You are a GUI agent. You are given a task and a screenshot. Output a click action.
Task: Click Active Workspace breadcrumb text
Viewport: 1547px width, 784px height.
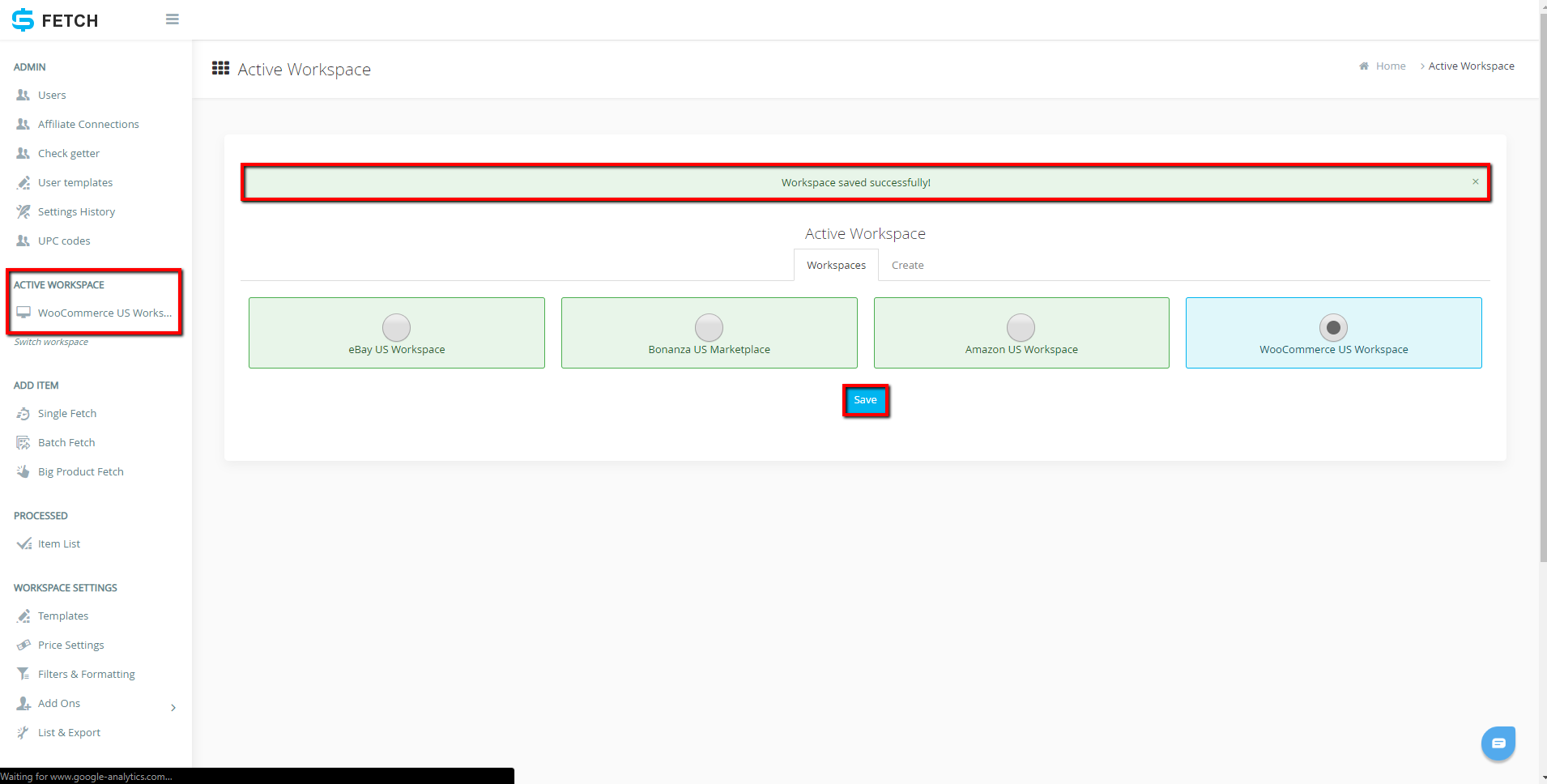[1471, 66]
